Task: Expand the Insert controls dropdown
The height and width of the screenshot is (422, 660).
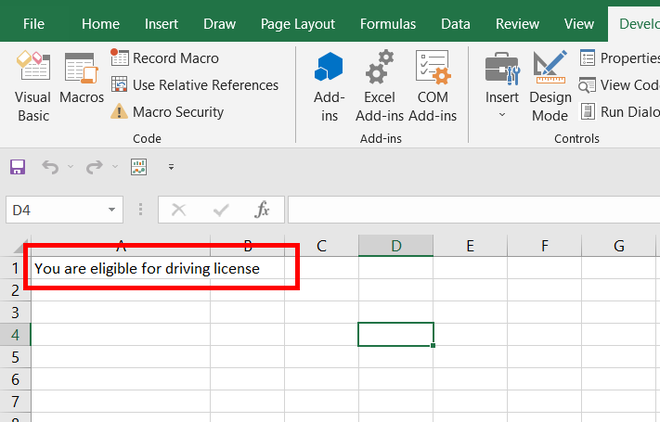Action: (x=502, y=114)
